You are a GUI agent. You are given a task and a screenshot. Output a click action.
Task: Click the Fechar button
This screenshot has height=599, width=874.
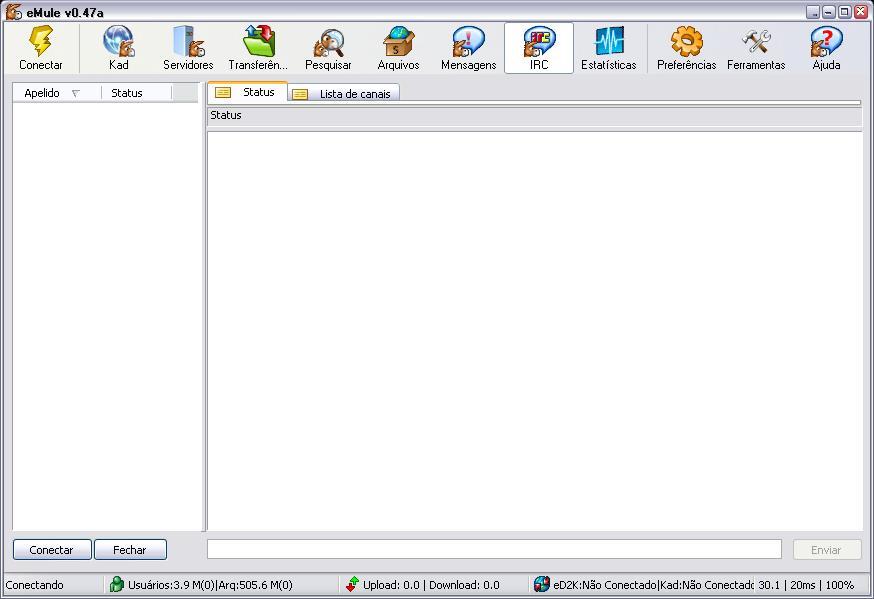pos(130,549)
